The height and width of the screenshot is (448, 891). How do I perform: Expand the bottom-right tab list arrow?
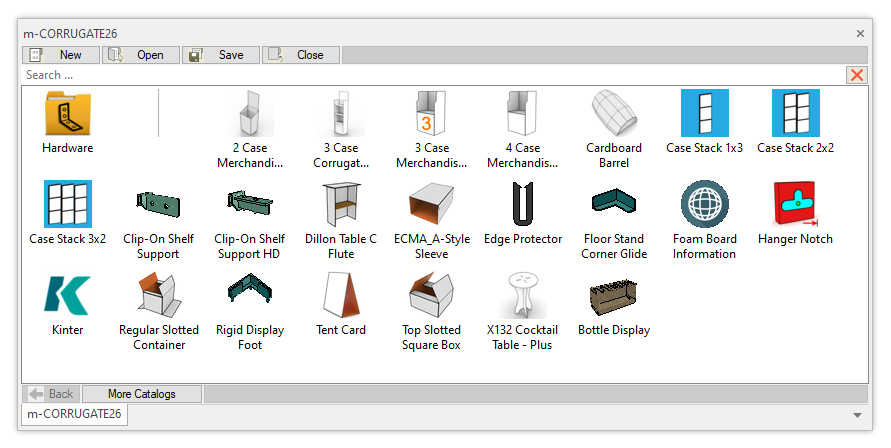pyautogui.click(x=857, y=415)
